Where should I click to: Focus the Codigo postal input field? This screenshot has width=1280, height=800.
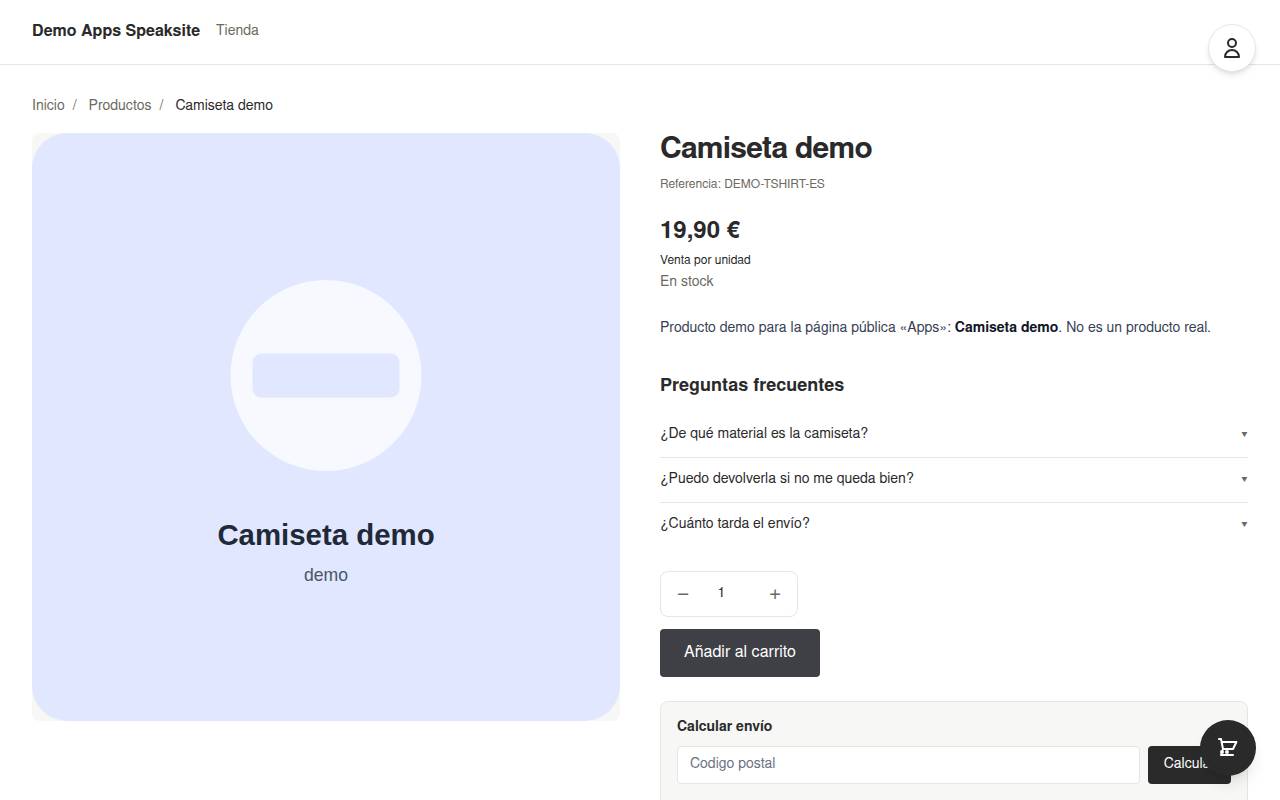click(908, 764)
